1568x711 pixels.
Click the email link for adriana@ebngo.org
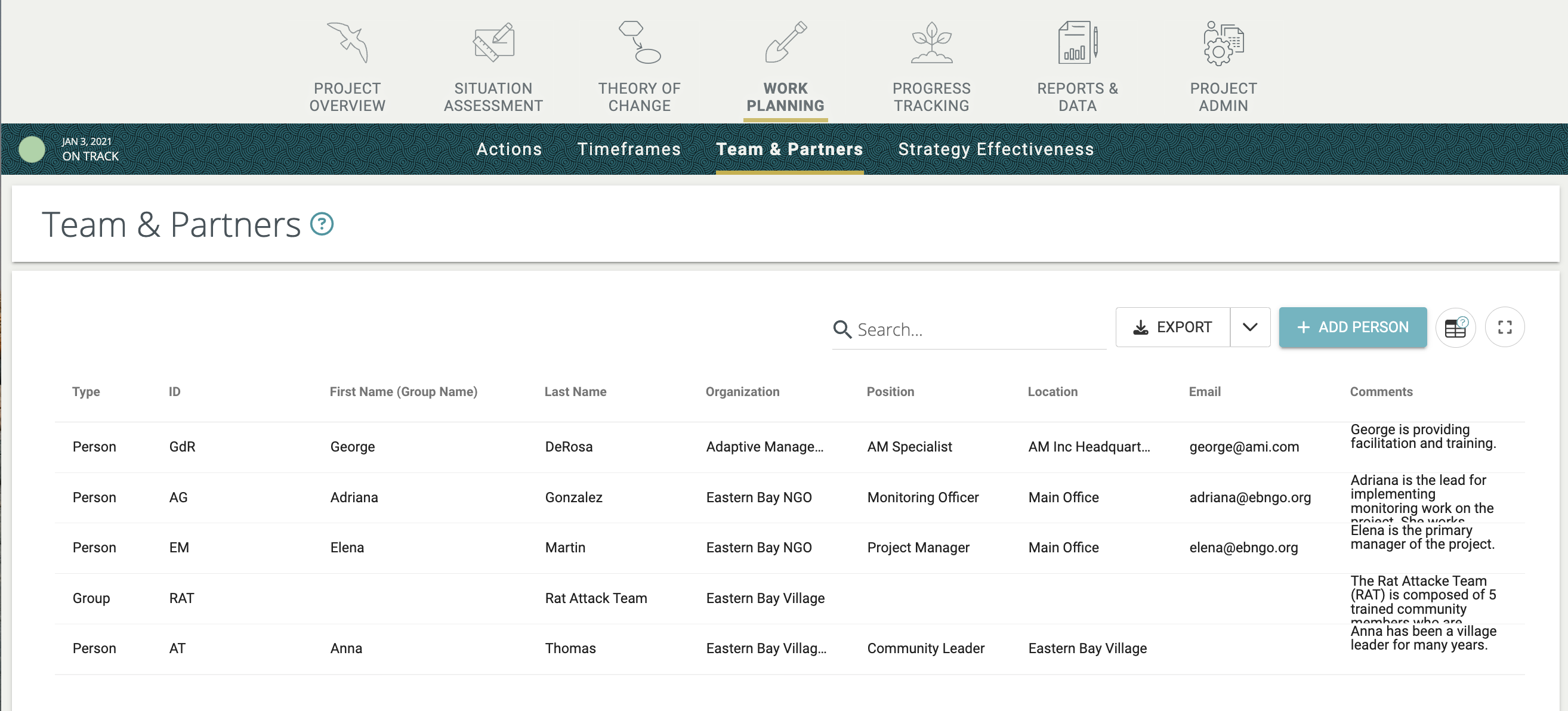coord(1250,497)
